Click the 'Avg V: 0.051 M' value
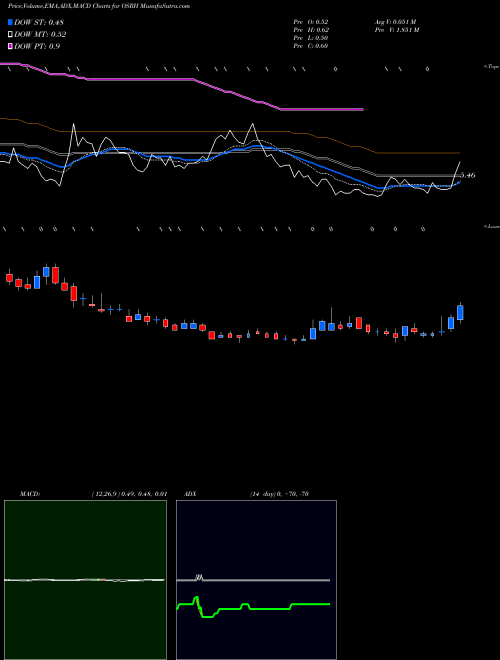This screenshot has height=660, width=500. click(396, 22)
